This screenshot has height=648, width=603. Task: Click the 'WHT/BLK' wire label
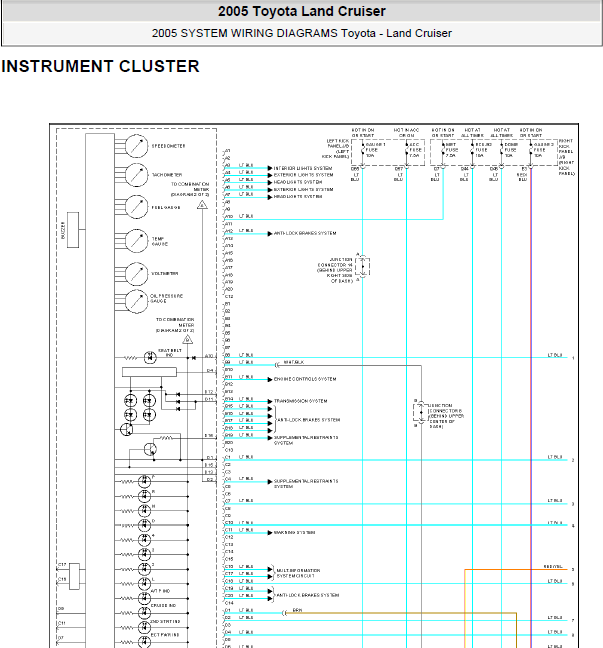[x=294, y=362]
